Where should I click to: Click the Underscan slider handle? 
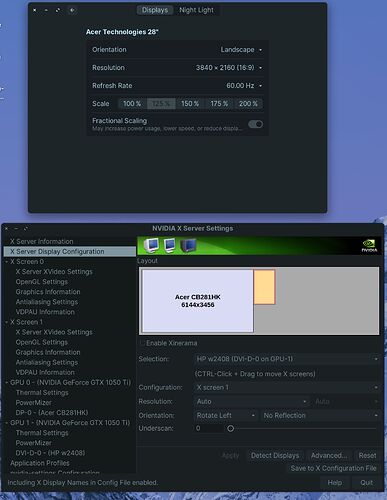point(230,428)
